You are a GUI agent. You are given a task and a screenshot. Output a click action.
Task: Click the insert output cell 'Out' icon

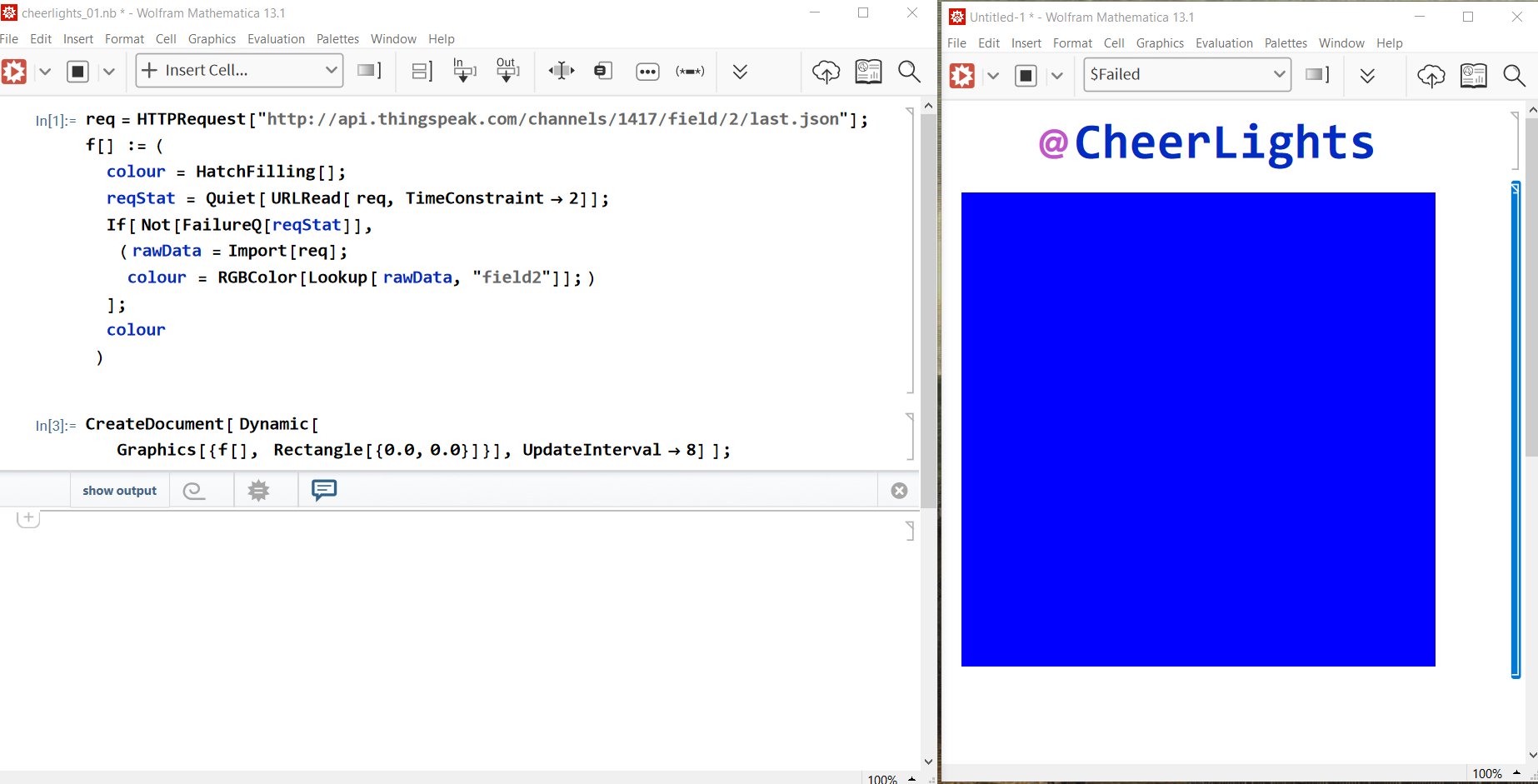click(x=507, y=70)
